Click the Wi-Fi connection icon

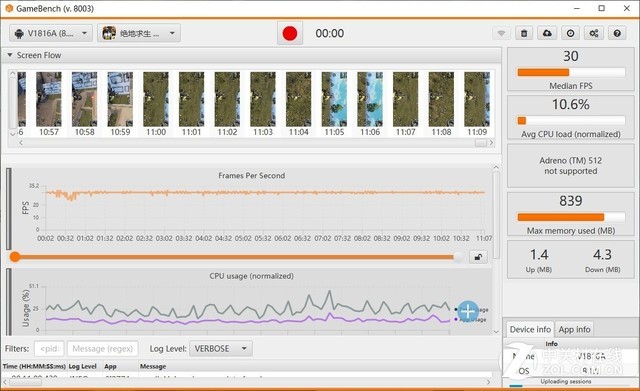[501, 33]
